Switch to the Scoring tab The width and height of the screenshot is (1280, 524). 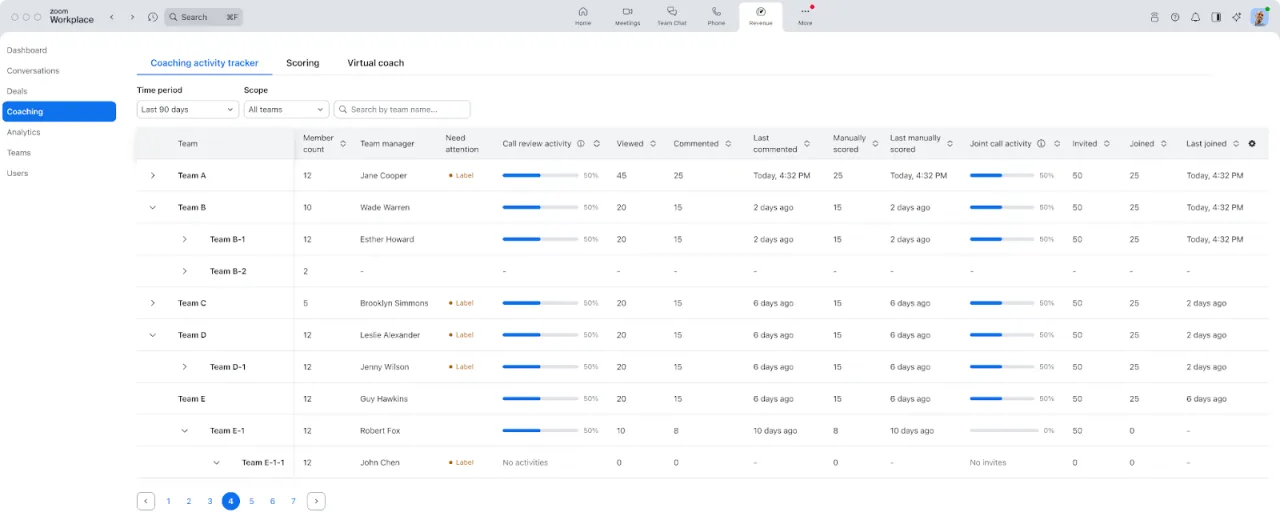coord(302,63)
